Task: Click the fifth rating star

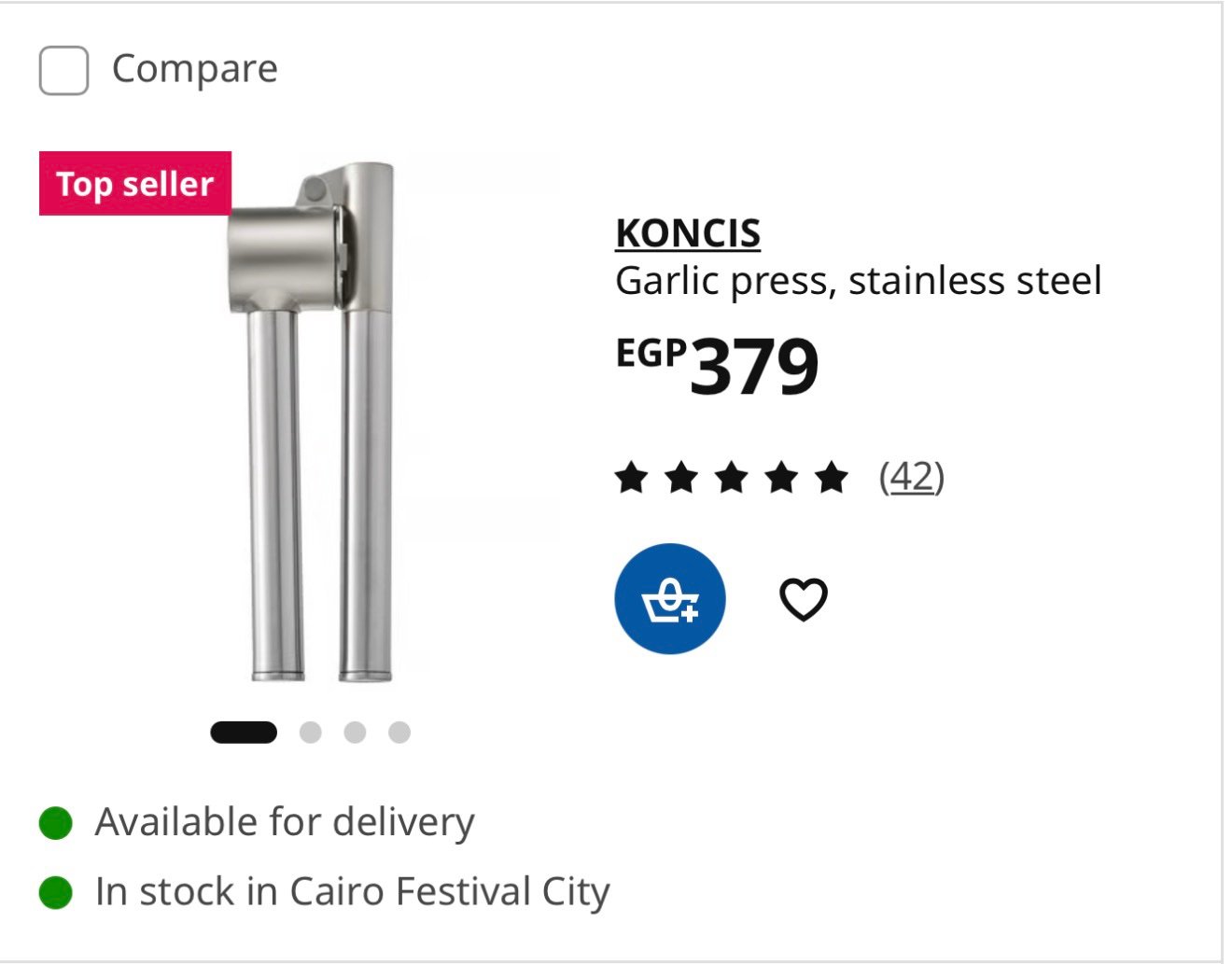Action: point(831,479)
